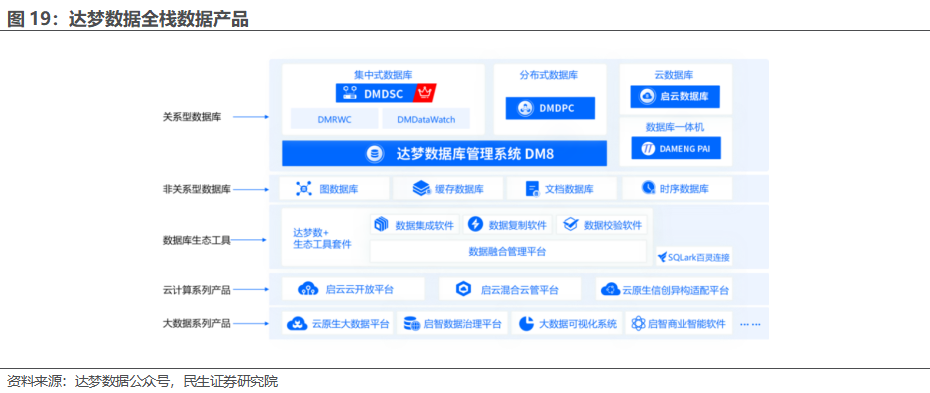Viewport: 930px width, 393px height.
Task: Click the 非关系型数据库 row label
Action: point(196,189)
